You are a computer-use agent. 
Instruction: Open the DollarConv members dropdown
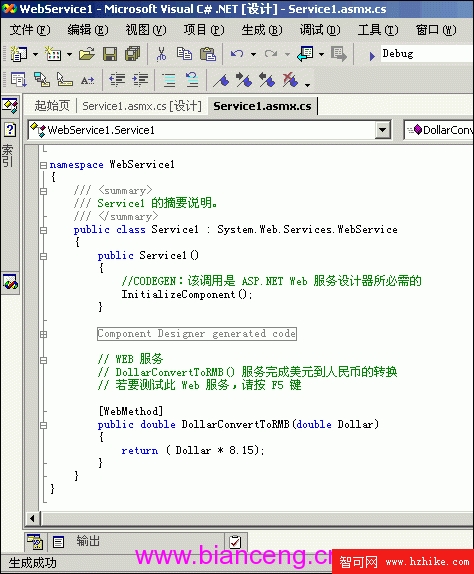click(439, 130)
